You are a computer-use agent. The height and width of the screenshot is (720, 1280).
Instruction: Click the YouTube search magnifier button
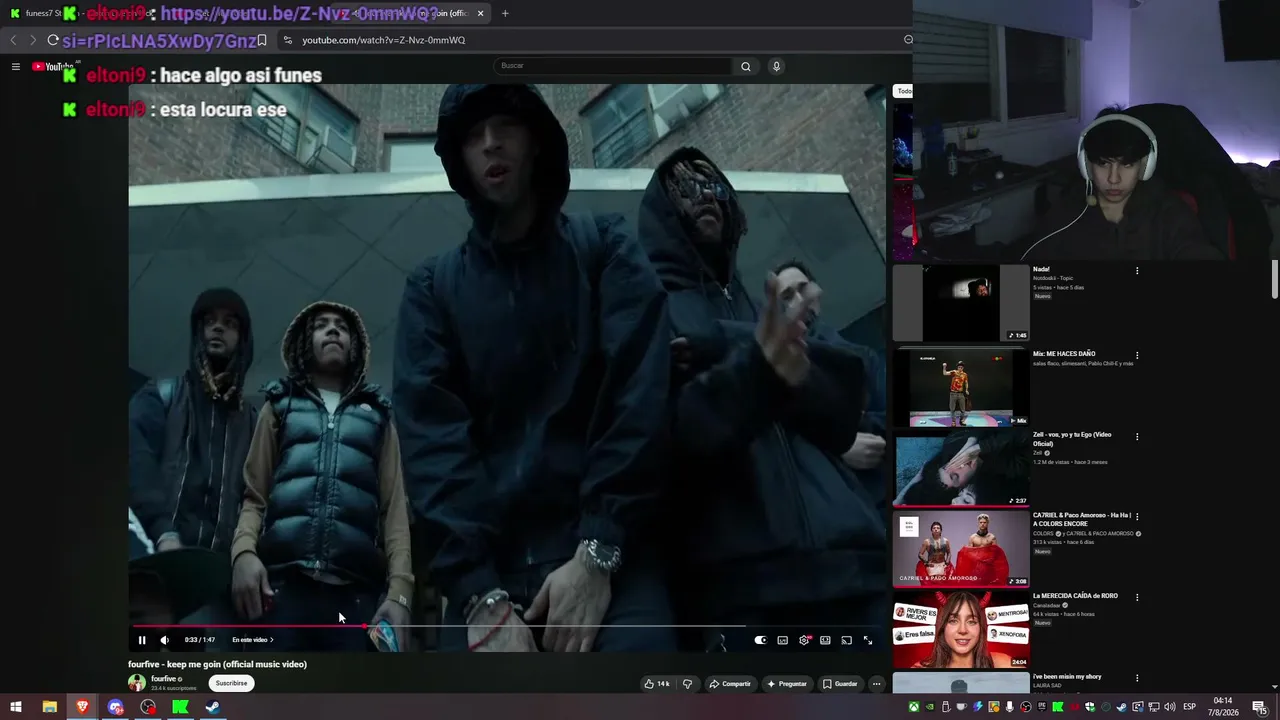click(745, 66)
